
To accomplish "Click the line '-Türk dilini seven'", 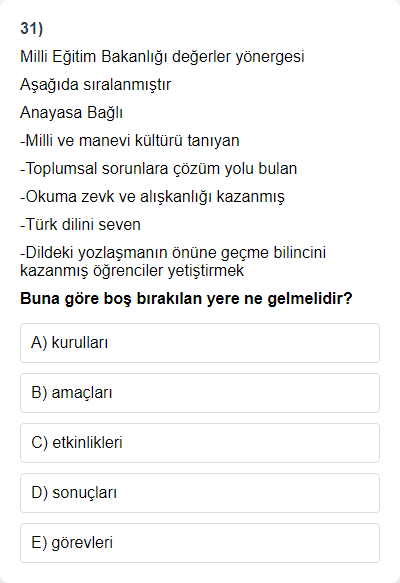I will click(x=80, y=225).
